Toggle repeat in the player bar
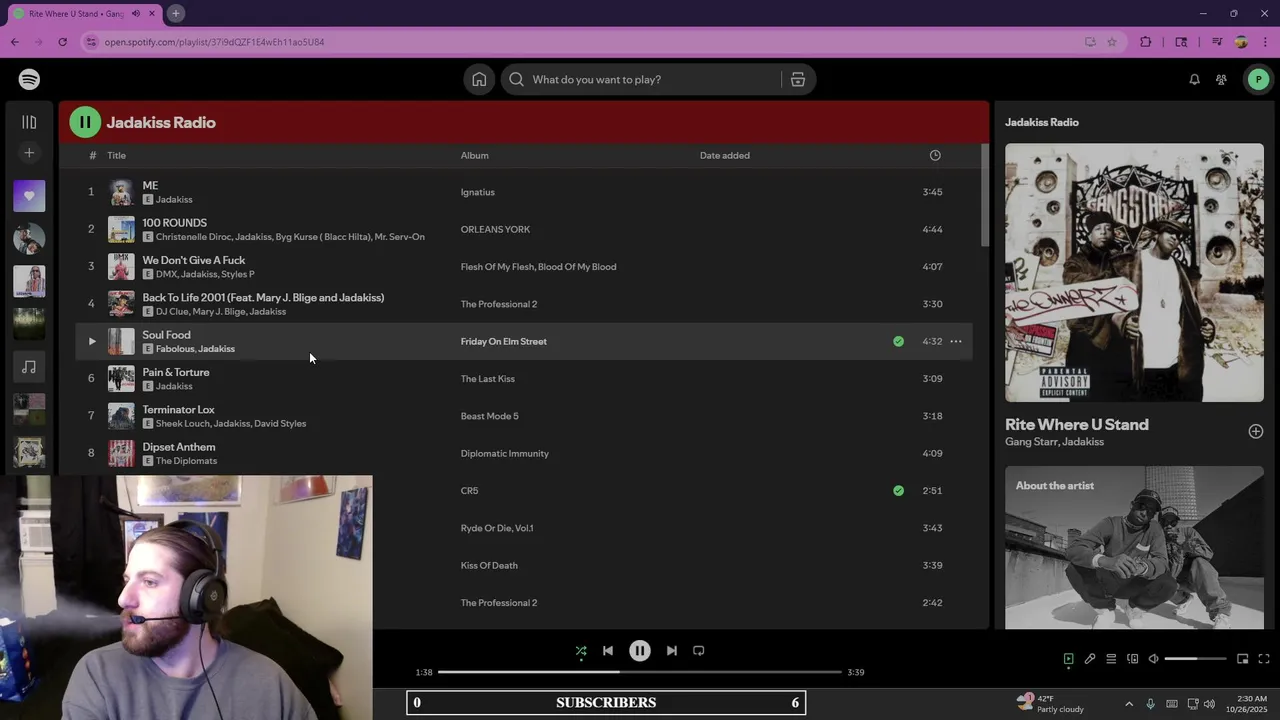Image resolution: width=1280 pixels, height=720 pixels. click(x=699, y=651)
